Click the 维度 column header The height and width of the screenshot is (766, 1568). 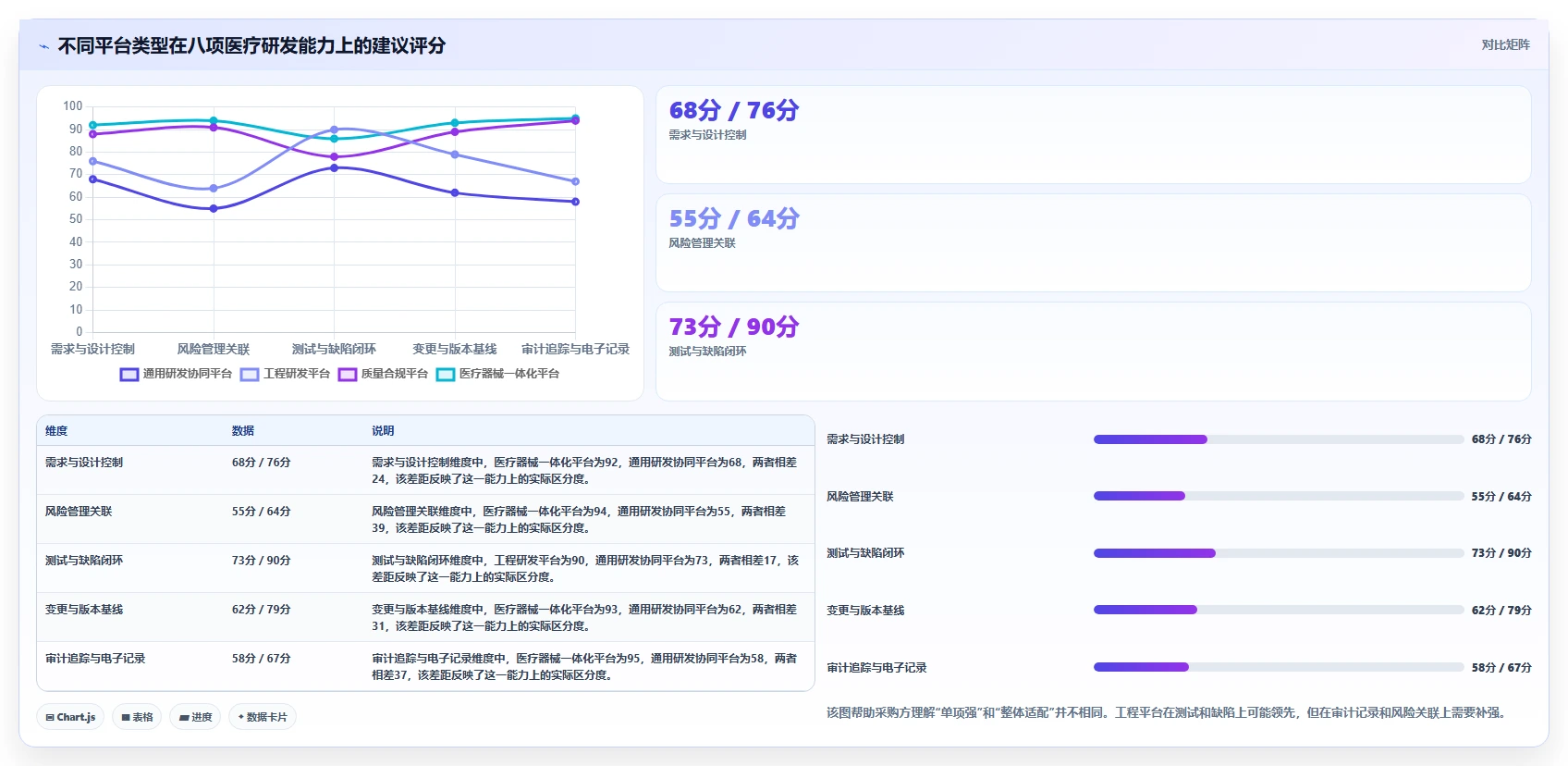pos(56,431)
